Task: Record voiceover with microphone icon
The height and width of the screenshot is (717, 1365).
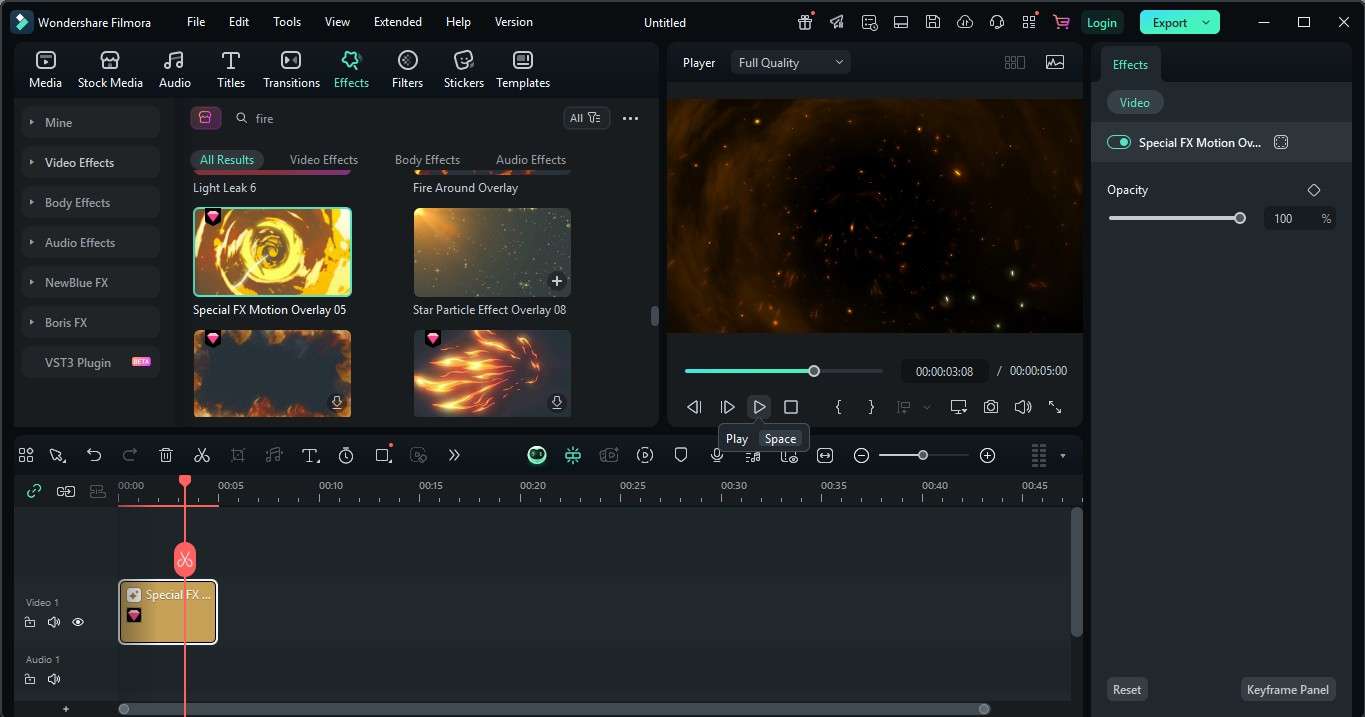Action: [717, 455]
